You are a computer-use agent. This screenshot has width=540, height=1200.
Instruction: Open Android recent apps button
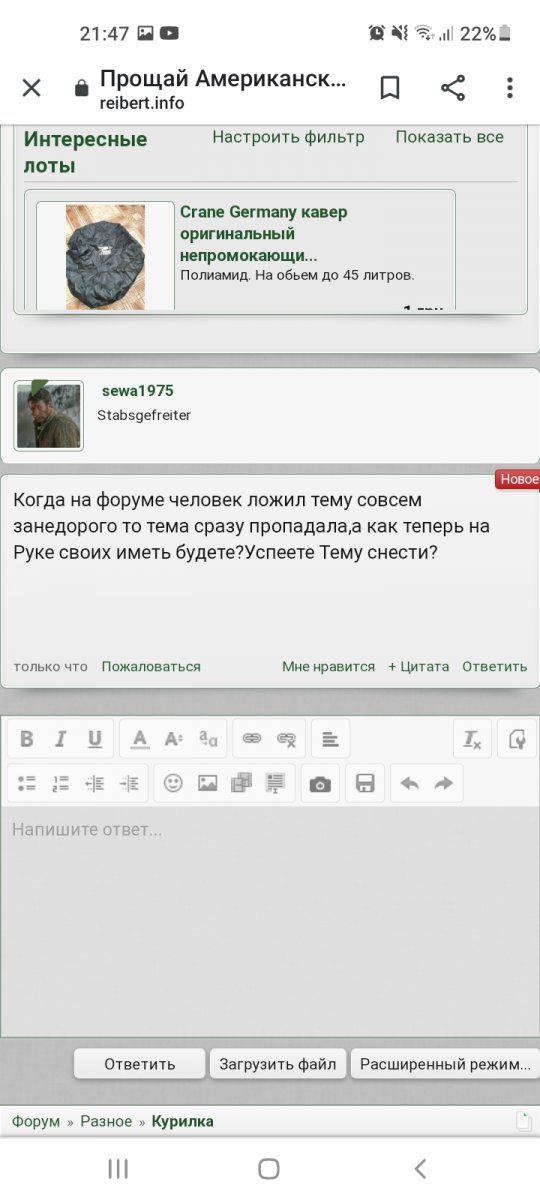tap(118, 1168)
